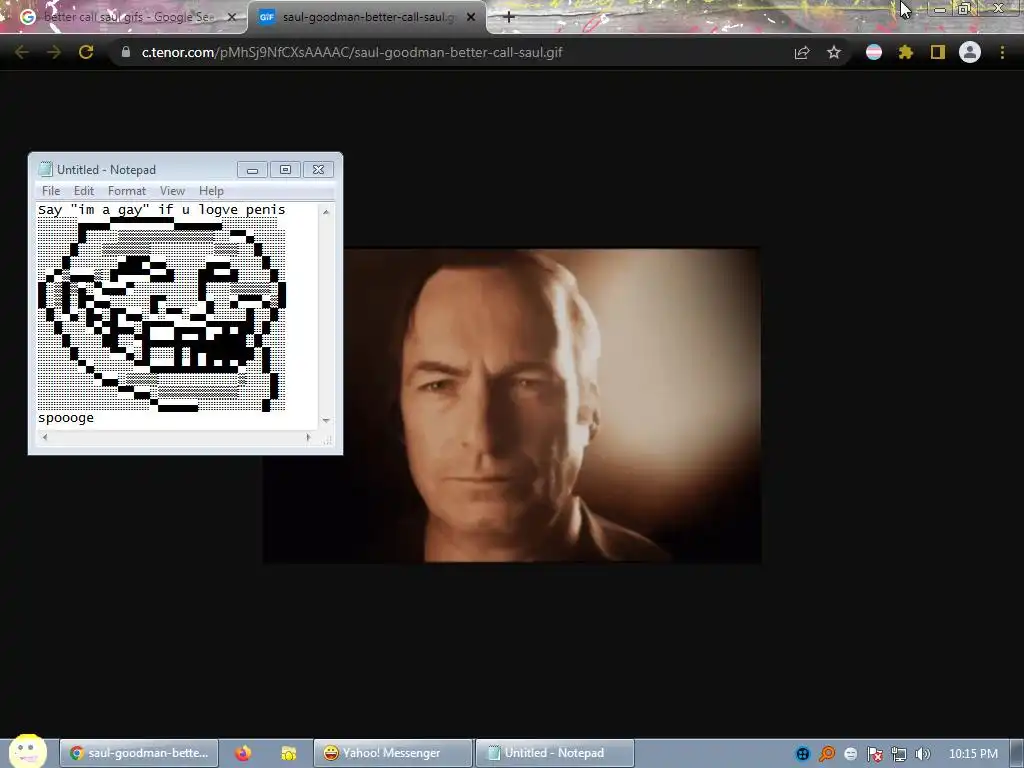Click the blue circular tray icon

803,754
